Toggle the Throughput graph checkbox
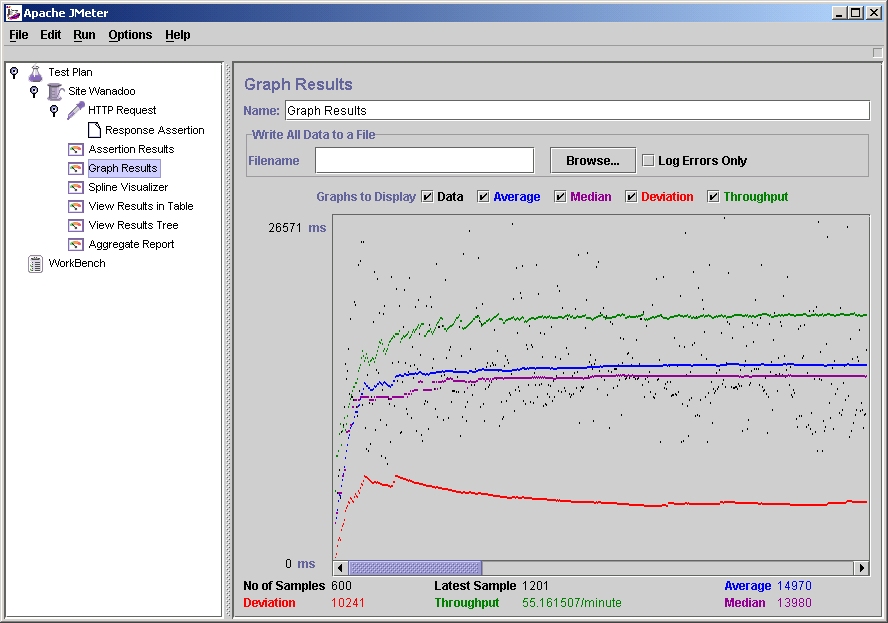 pyautogui.click(x=714, y=197)
